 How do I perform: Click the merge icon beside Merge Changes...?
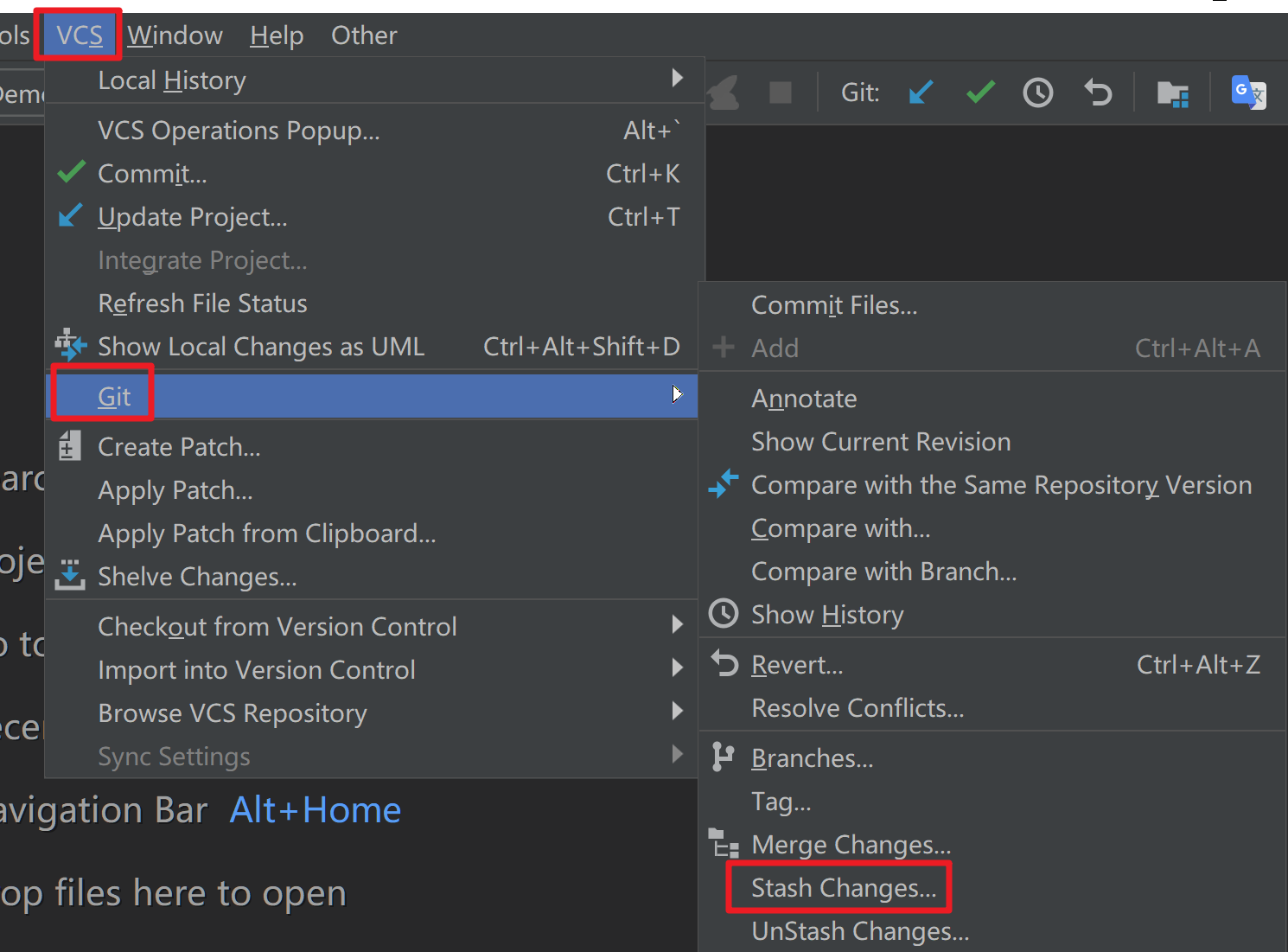pyautogui.click(x=724, y=843)
